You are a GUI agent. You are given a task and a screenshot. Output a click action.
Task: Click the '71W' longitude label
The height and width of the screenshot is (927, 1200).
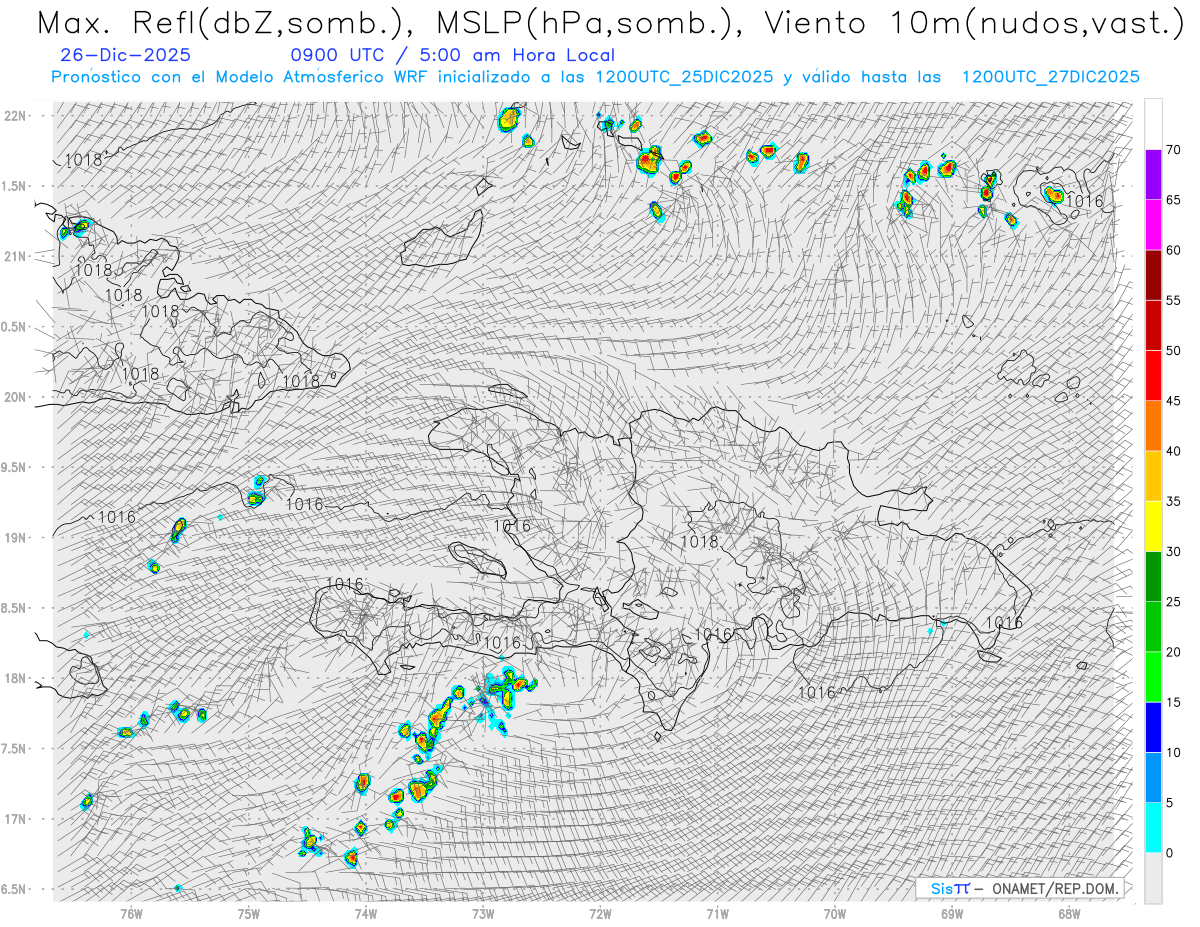(x=717, y=913)
